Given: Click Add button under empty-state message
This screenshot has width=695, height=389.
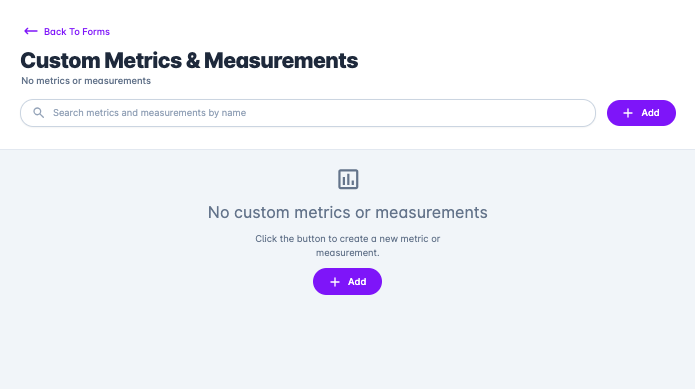Looking at the screenshot, I should click(347, 281).
